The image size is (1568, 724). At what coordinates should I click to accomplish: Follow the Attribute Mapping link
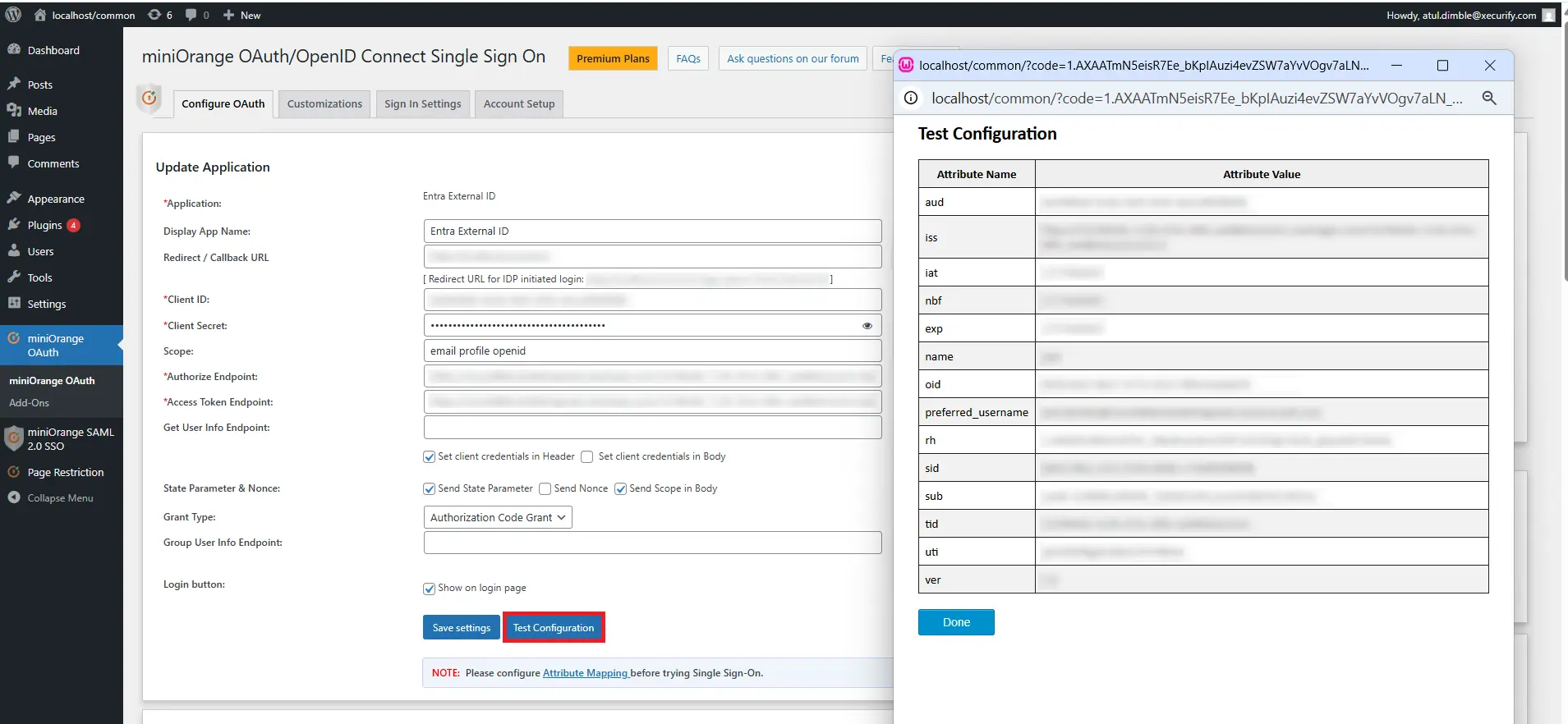point(586,673)
